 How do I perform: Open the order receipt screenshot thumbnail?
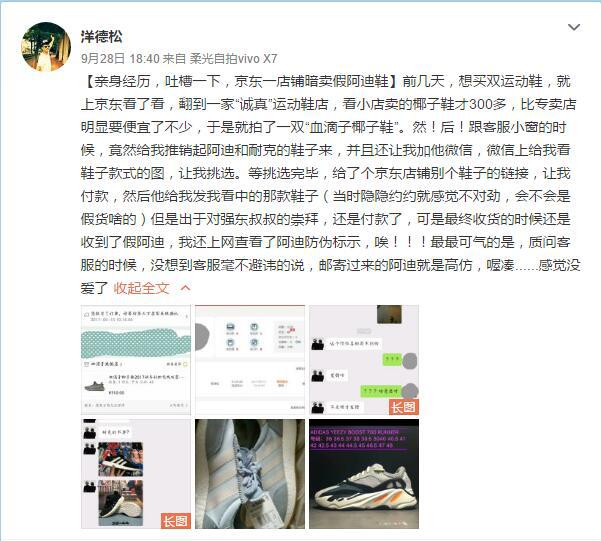[x=136, y=360]
